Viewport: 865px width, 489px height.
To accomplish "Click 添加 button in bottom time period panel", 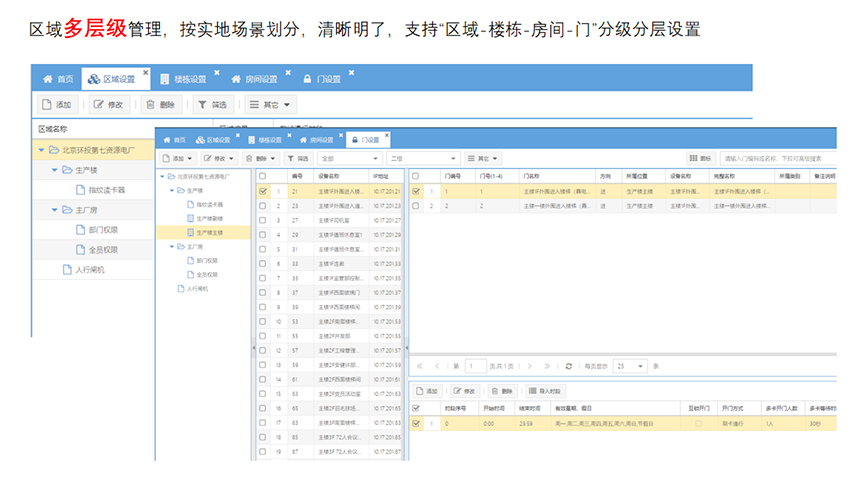I will [427, 391].
